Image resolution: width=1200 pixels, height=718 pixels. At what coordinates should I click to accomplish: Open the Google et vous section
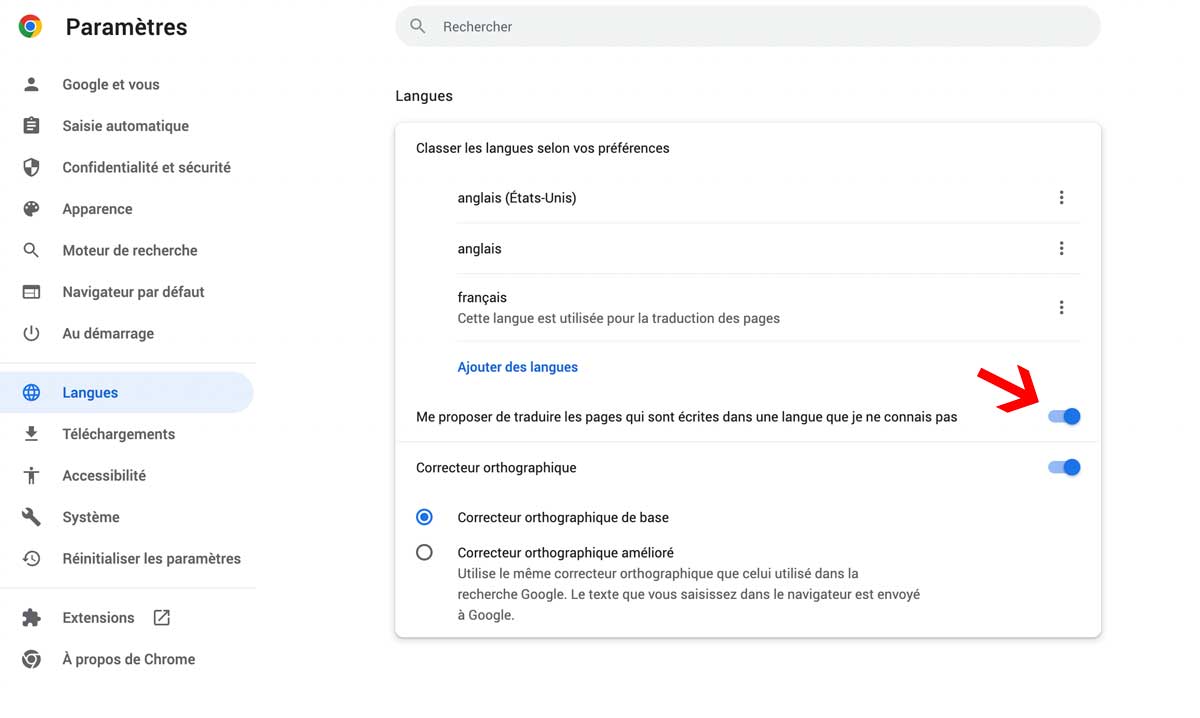110,84
